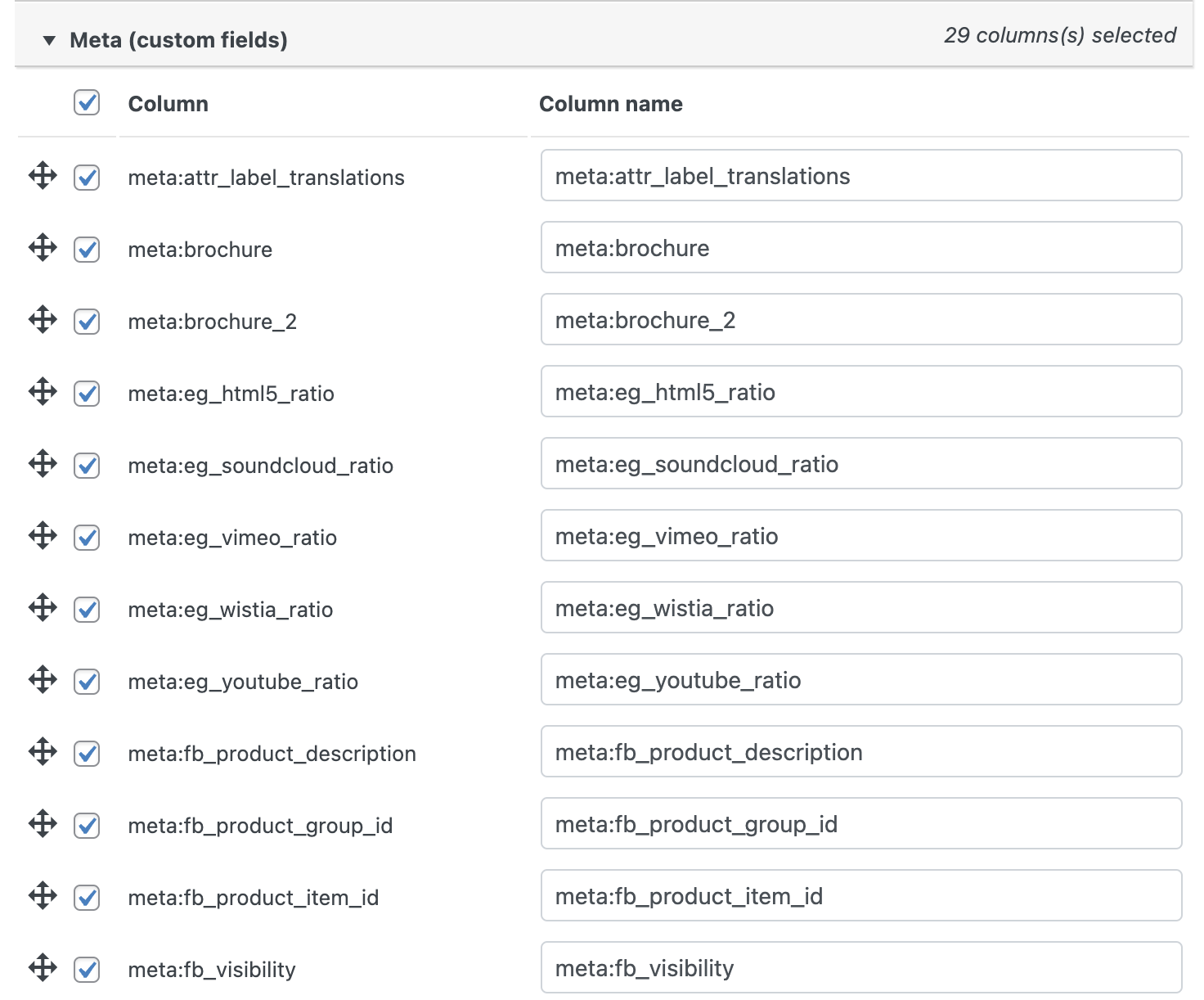Click inside the meta:eg_html5_ratio name box
Screen dimensions: 1204x1000
click(860, 392)
